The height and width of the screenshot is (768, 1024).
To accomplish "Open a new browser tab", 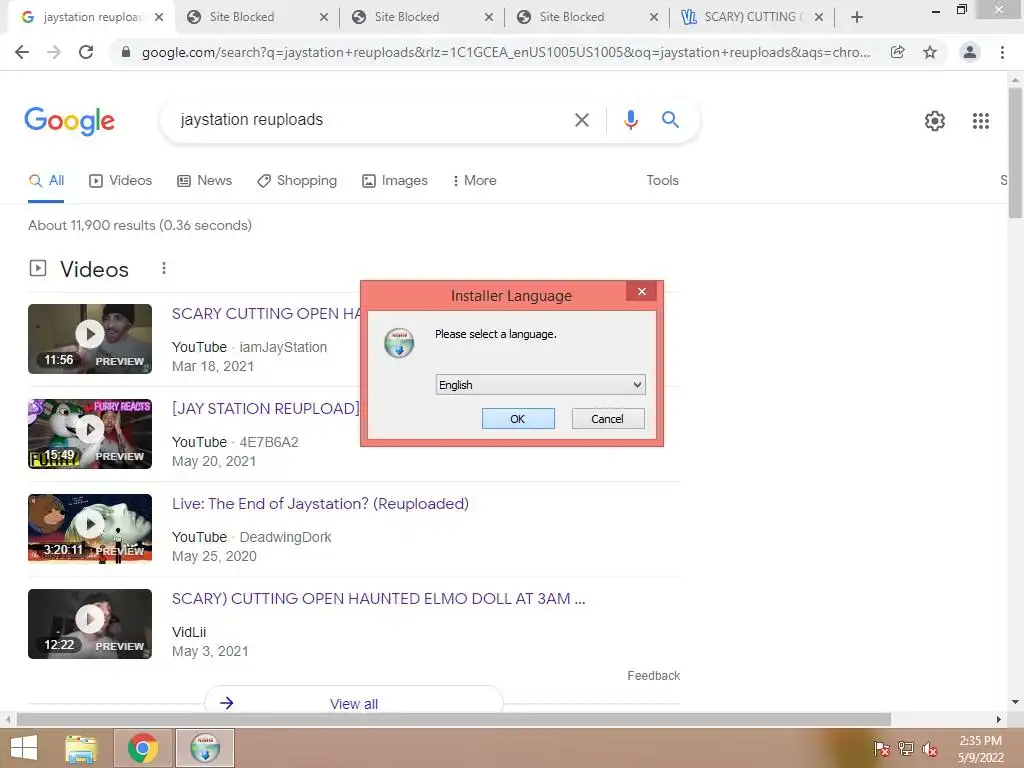I will [x=857, y=17].
